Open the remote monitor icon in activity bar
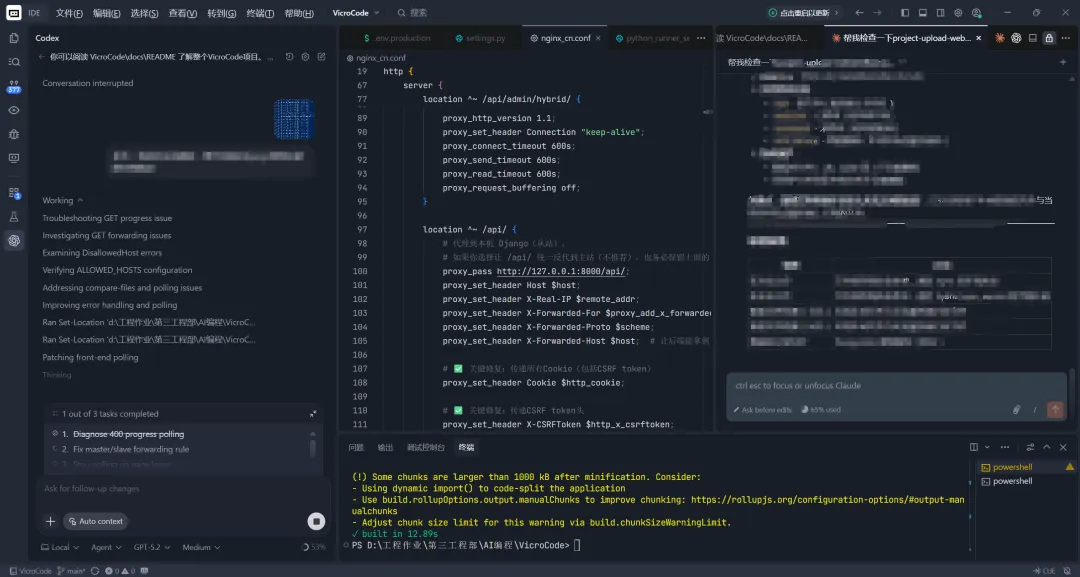Viewport: 1080px width, 577px height. point(14,158)
